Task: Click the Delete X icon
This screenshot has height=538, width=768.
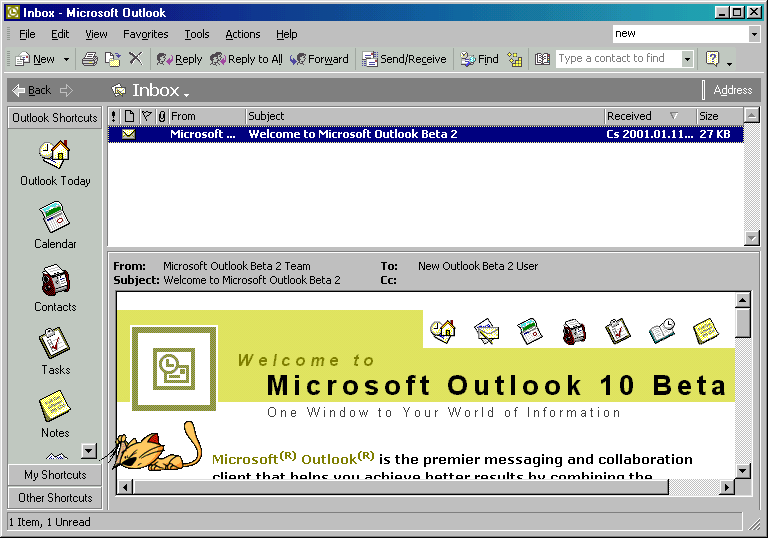Action: 136,59
